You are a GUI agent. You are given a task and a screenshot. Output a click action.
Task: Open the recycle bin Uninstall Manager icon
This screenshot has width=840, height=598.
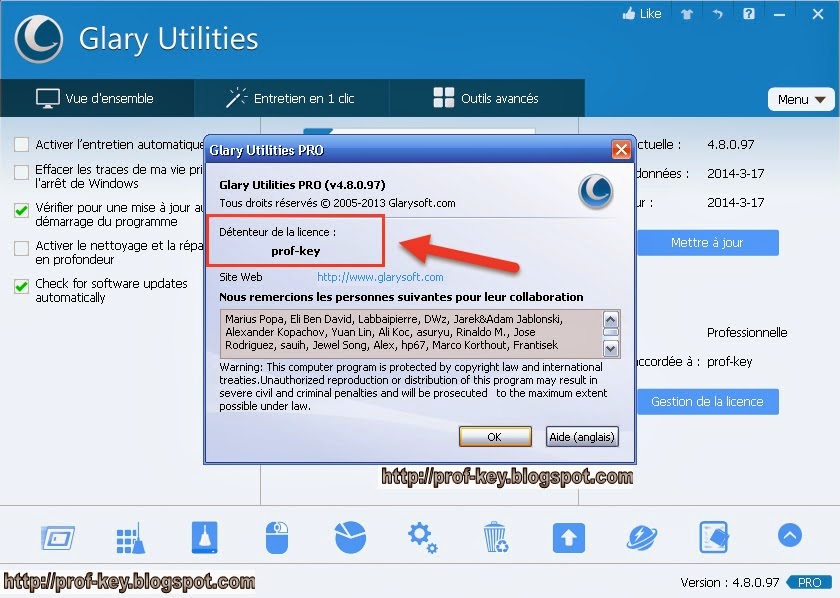coord(496,537)
